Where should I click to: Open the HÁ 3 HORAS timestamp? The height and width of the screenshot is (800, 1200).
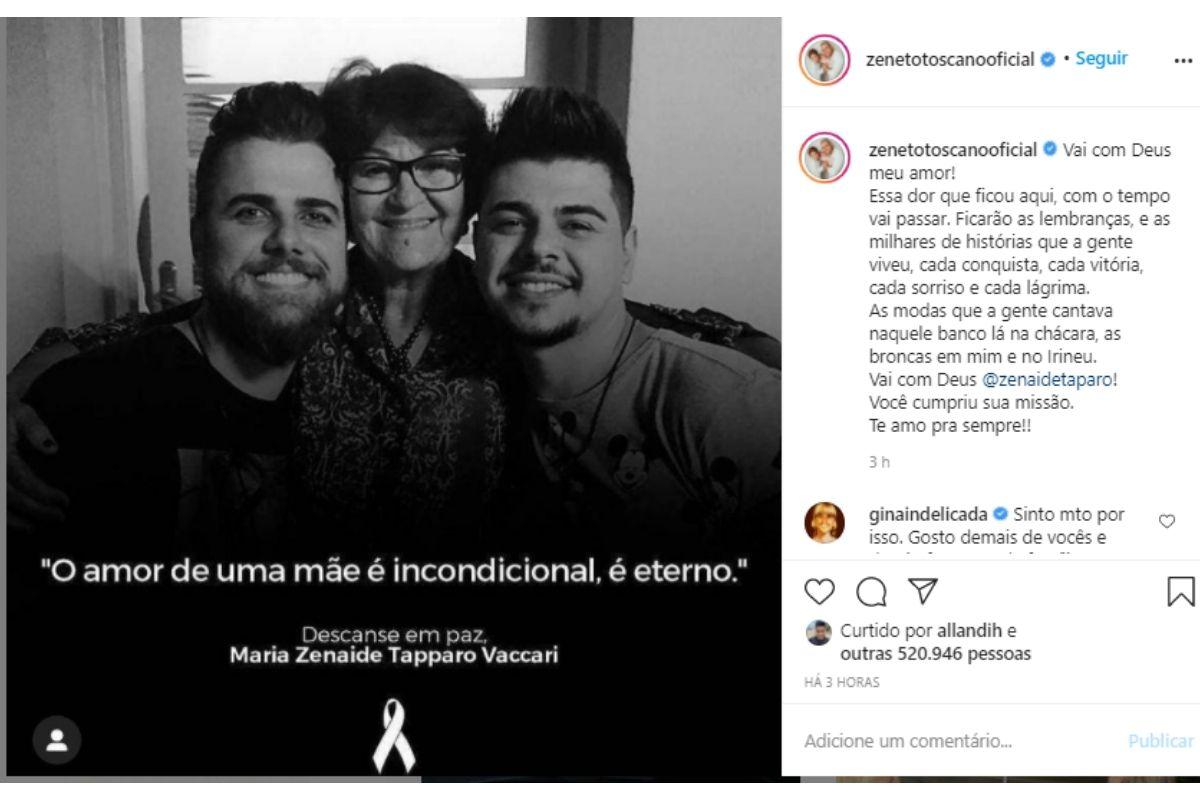click(x=842, y=682)
